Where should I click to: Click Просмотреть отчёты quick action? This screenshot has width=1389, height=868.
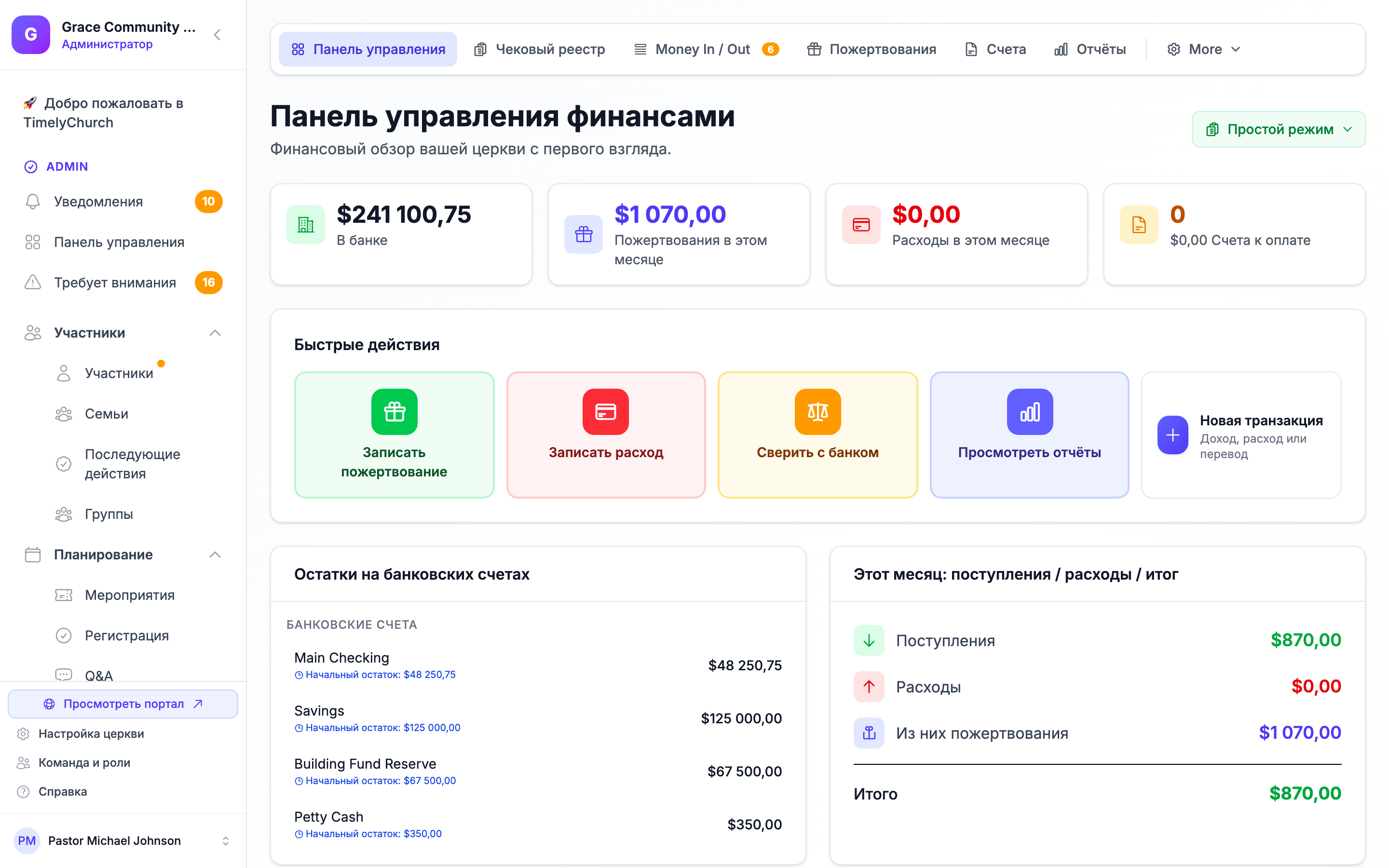coord(1029,434)
